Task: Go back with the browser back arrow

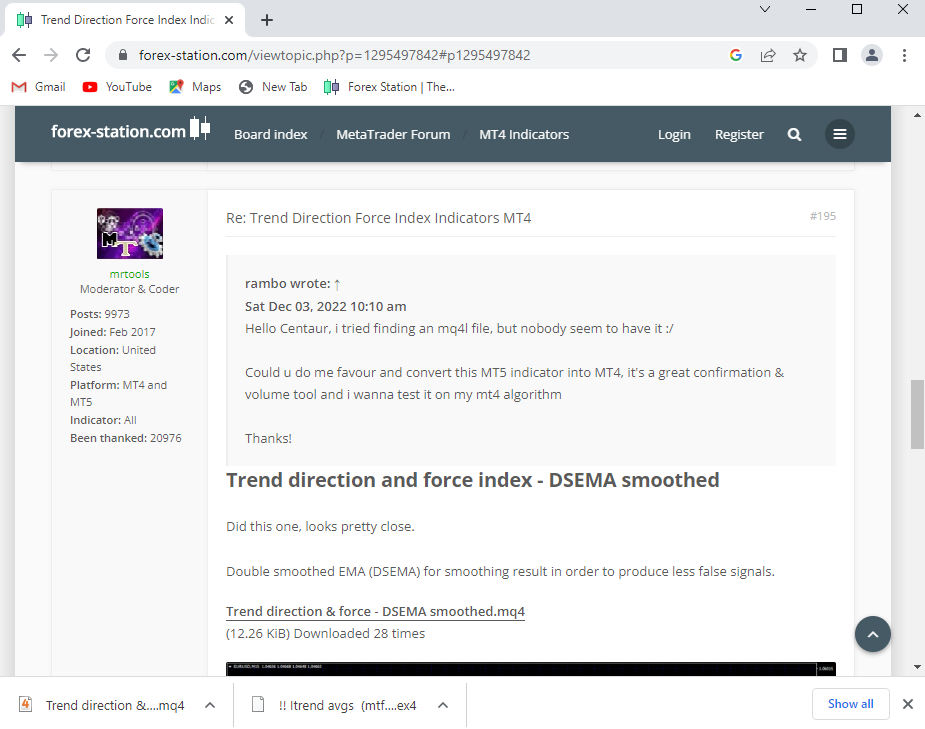Action: [19, 55]
